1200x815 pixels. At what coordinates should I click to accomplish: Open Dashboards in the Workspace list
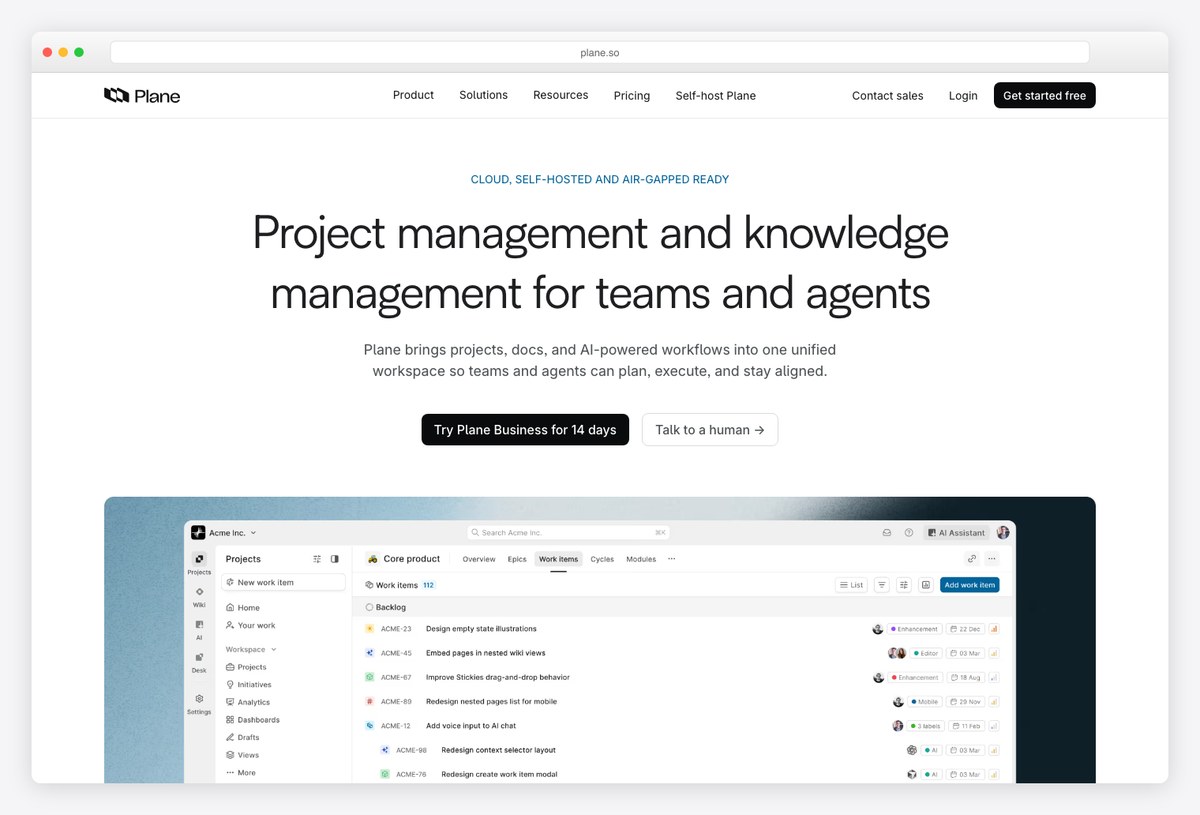[253, 720]
